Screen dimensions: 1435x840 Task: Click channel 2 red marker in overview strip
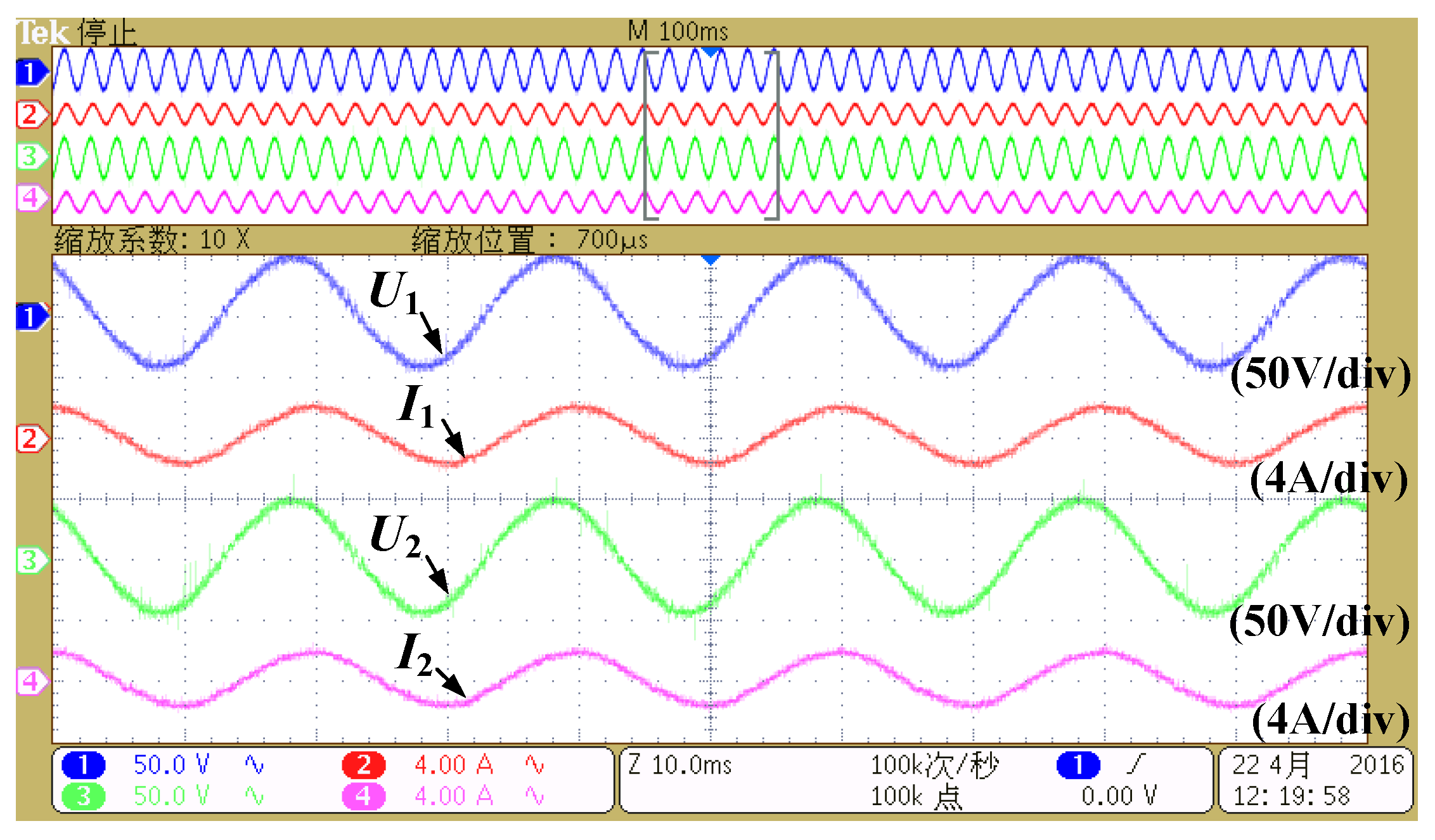click(30, 115)
